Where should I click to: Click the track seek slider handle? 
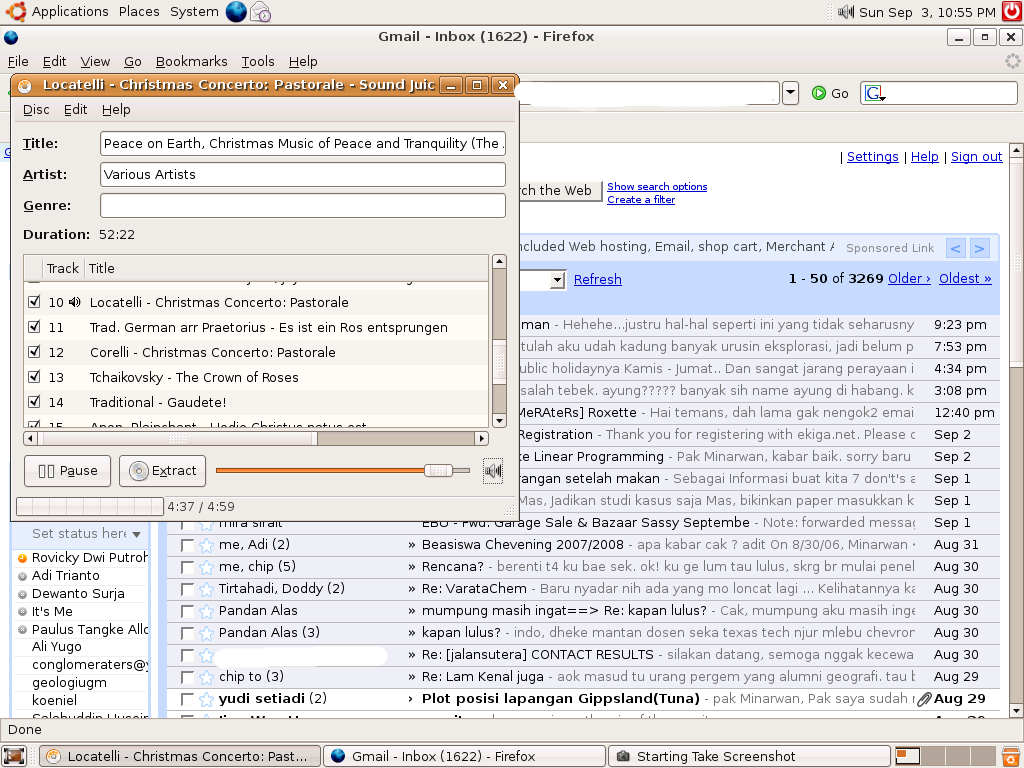(438, 470)
